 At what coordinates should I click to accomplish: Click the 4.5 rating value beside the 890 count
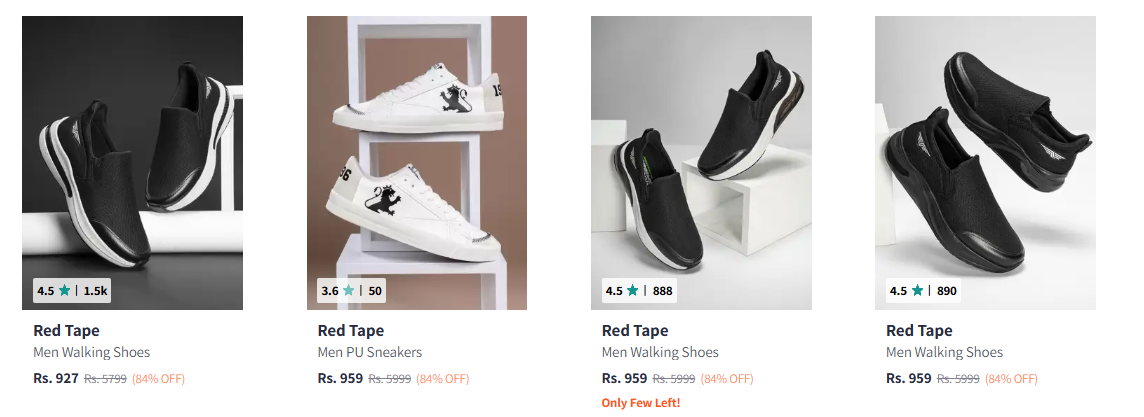click(898, 291)
